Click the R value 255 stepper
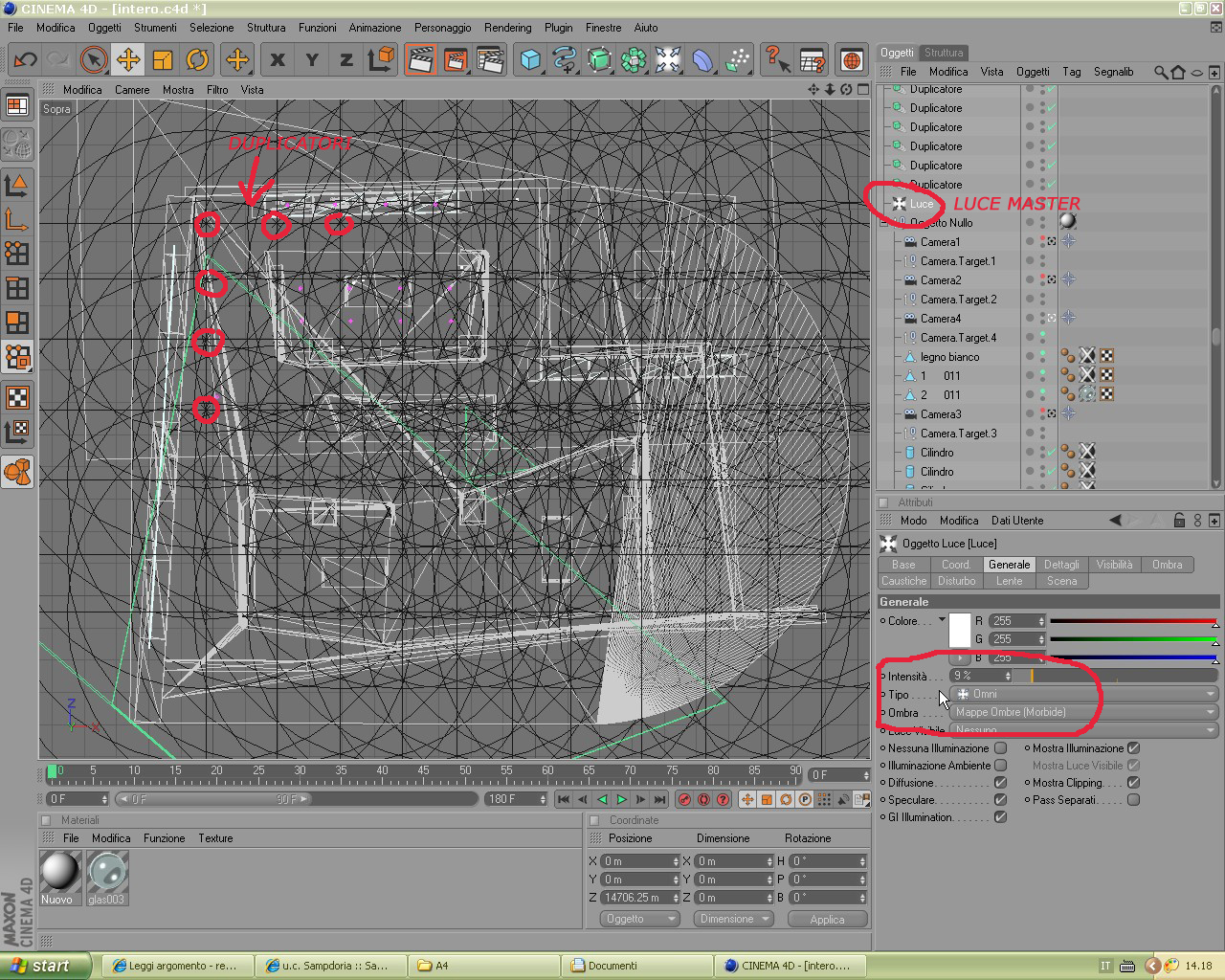 (1041, 621)
